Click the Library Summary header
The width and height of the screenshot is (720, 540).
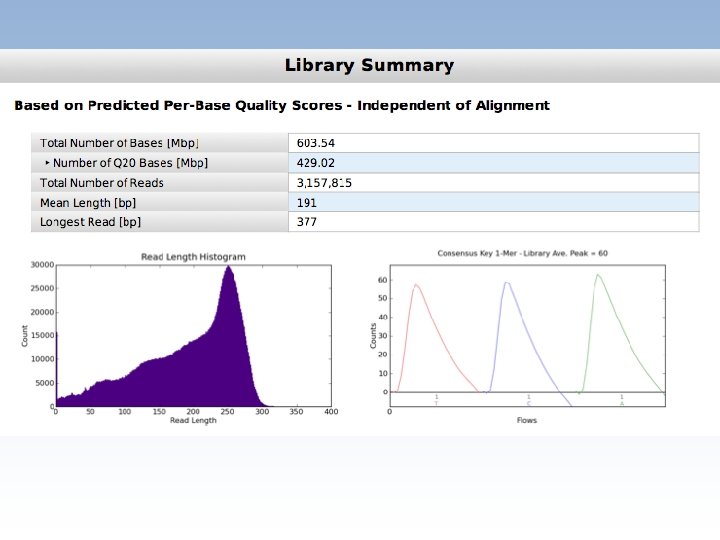click(369, 65)
